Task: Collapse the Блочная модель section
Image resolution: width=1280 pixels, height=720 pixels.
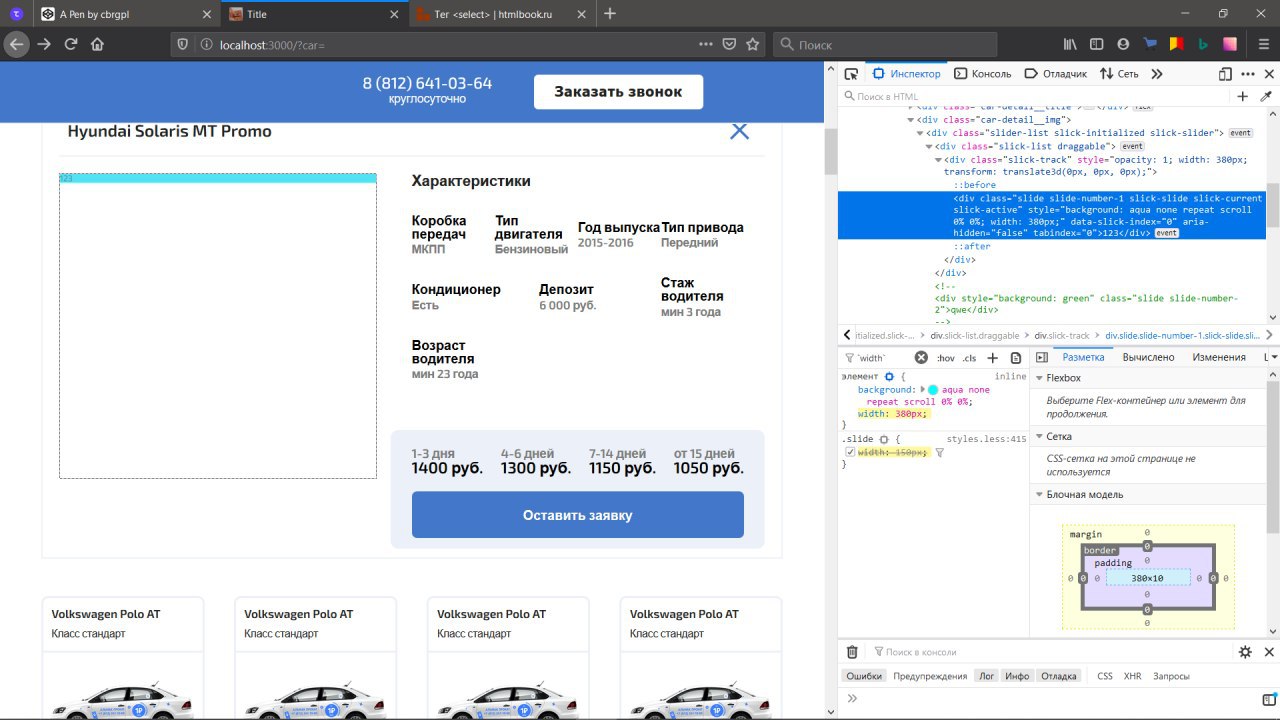Action: pos(1039,494)
